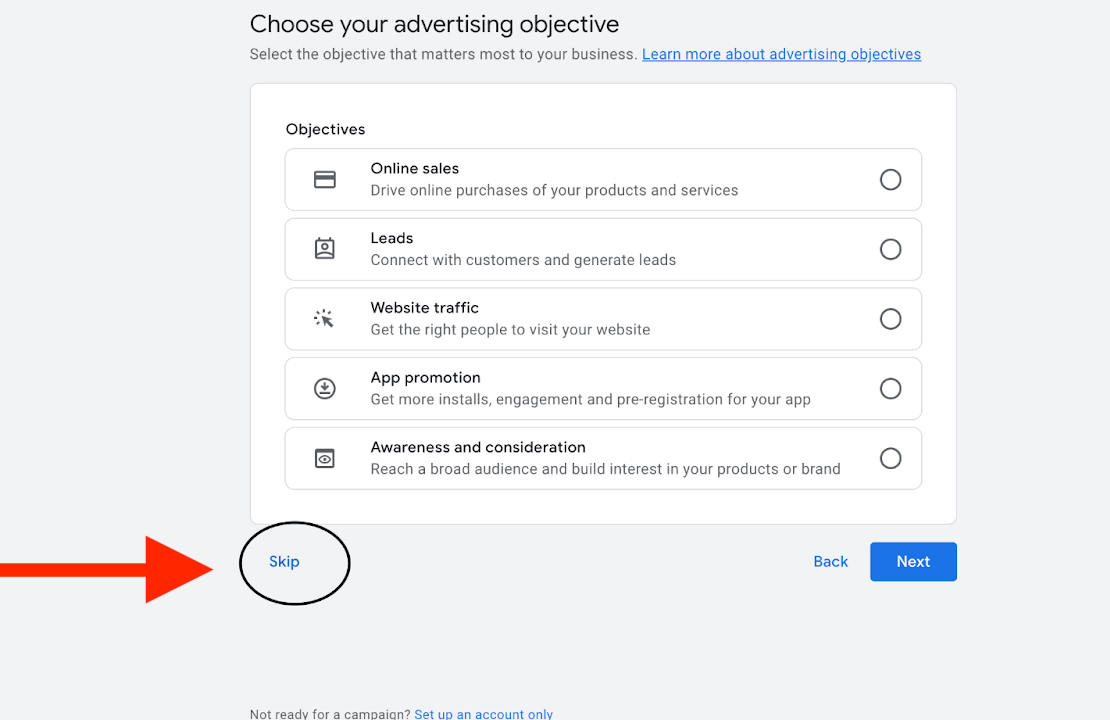Click the Website traffic cursor icon

tap(324, 319)
